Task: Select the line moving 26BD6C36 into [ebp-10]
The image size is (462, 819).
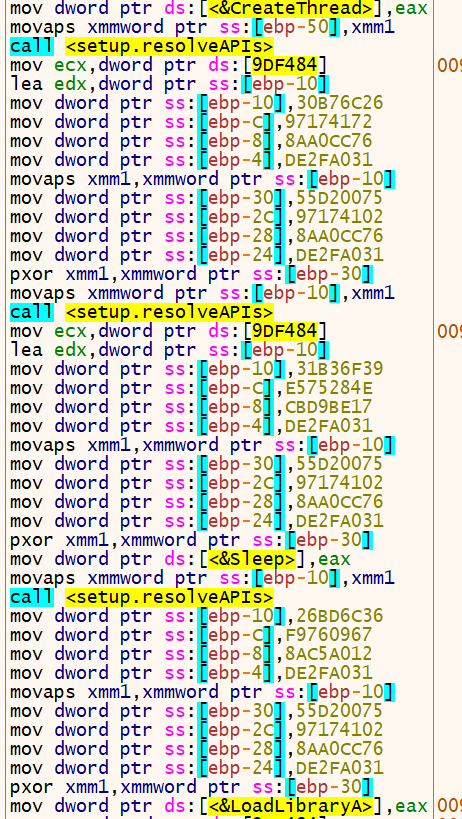Action: (197, 615)
